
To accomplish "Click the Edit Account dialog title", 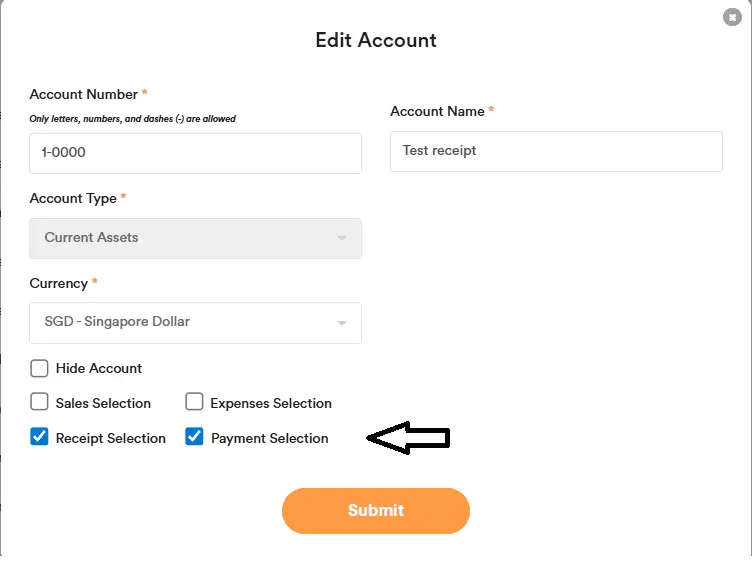I will click(x=376, y=41).
